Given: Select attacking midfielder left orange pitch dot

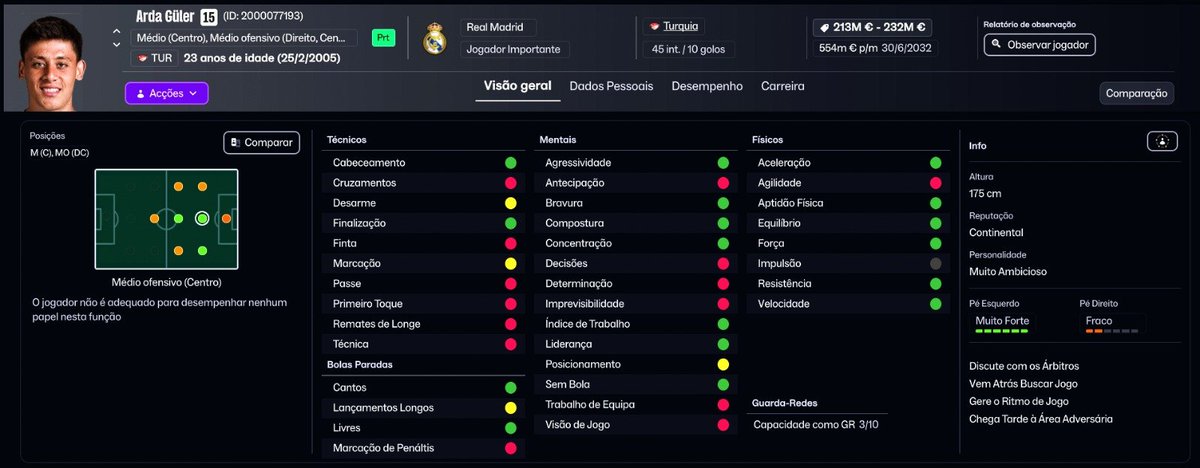Looking at the screenshot, I should 202,186.
